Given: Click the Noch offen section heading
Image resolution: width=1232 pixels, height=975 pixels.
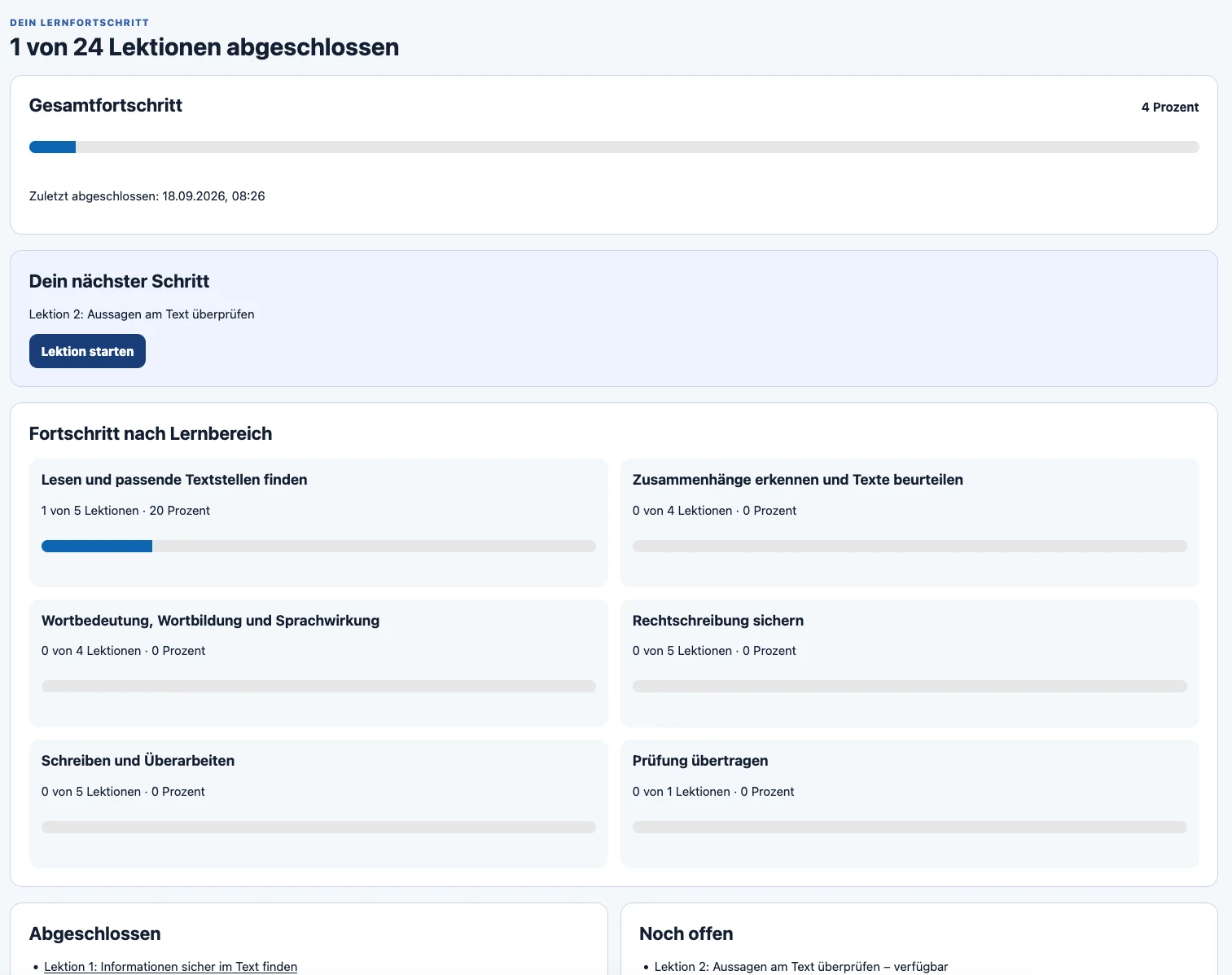Looking at the screenshot, I should [686, 933].
